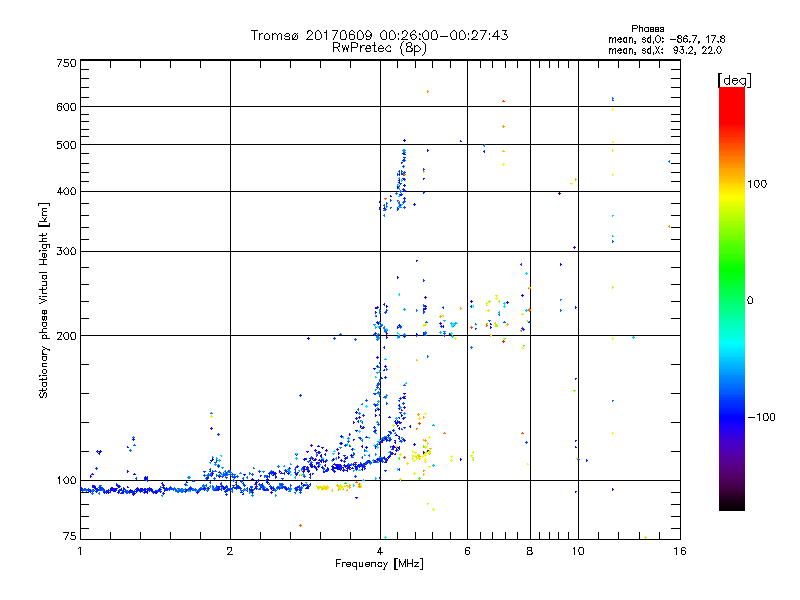Click the black bottom of the colorbar
Screen dimensions: 800x600
732,503
